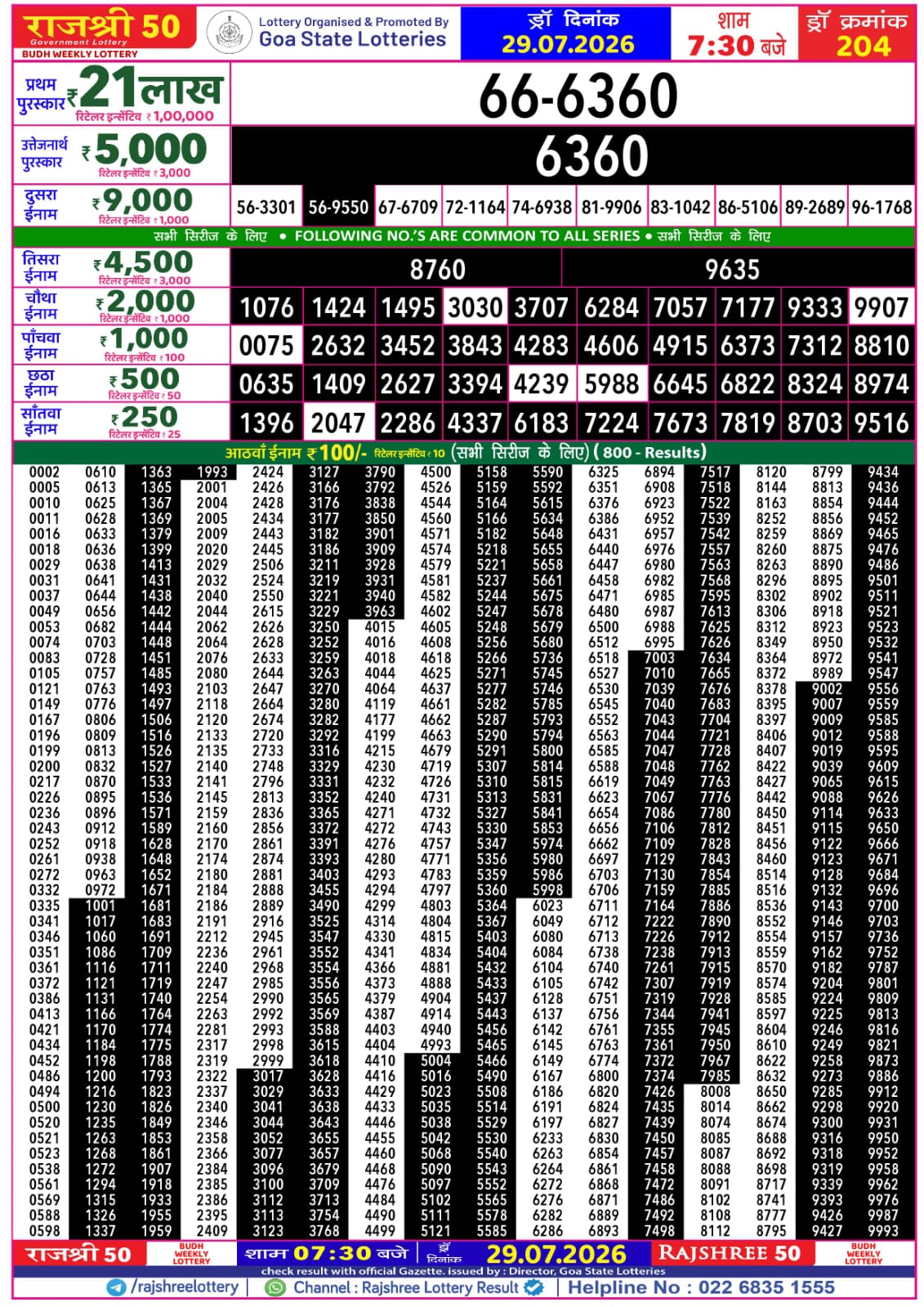Screen dimensions: 924x1307
Task: Select eighth prize number 0002
Action: point(44,472)
